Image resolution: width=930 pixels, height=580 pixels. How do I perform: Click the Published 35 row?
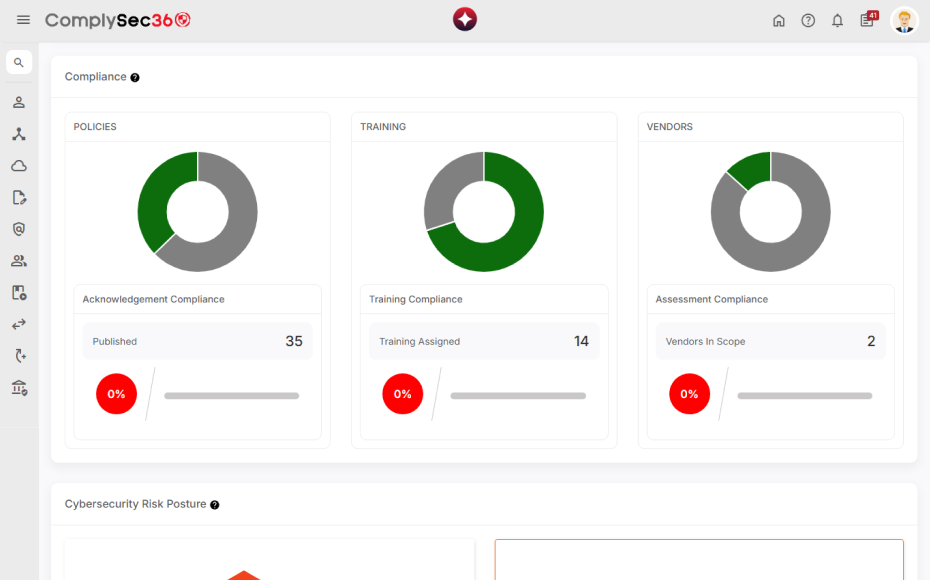(x=198, y=341)
